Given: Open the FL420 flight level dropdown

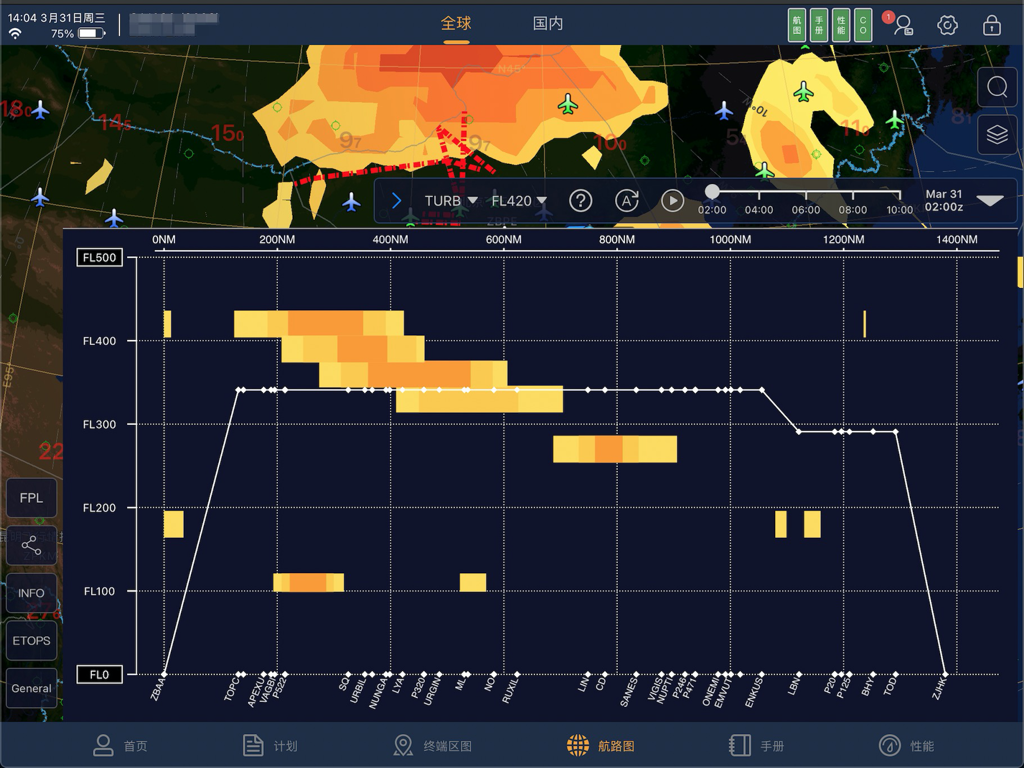Looking at the screenshot, I should point(518,200).
